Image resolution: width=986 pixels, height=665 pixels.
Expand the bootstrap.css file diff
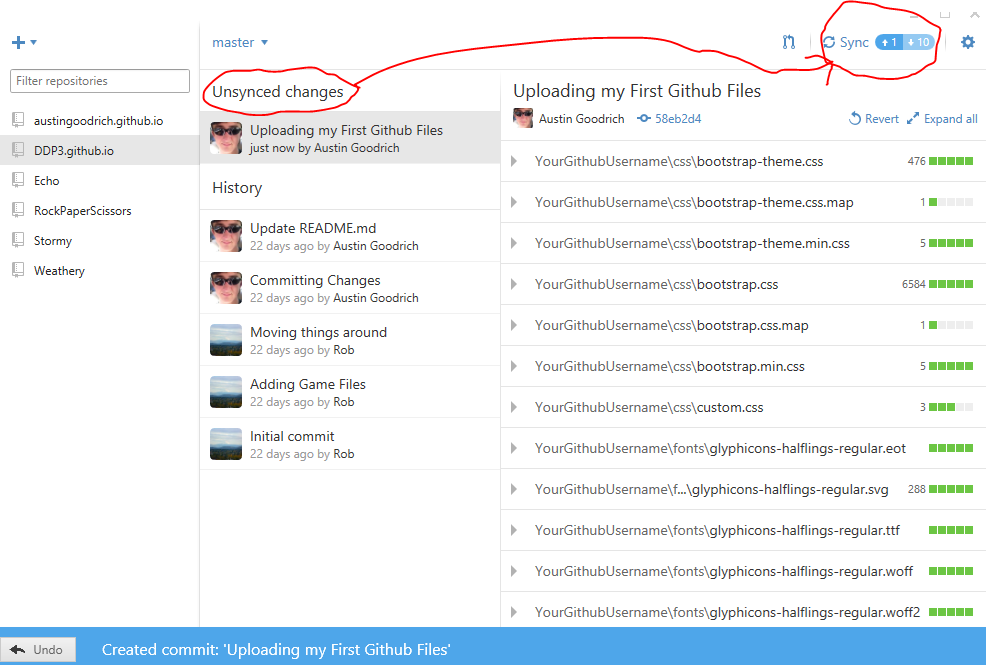click(514, 284)
